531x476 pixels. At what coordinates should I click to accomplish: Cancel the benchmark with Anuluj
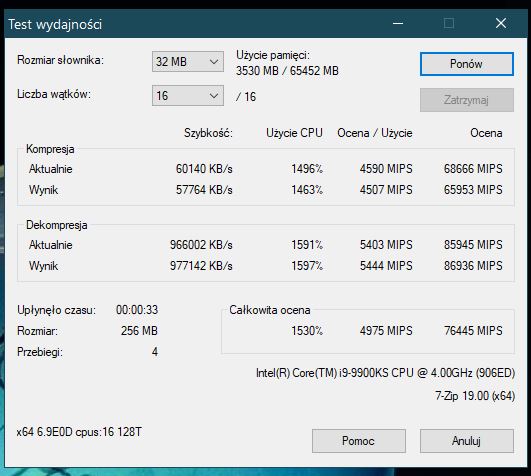point(467,441)
